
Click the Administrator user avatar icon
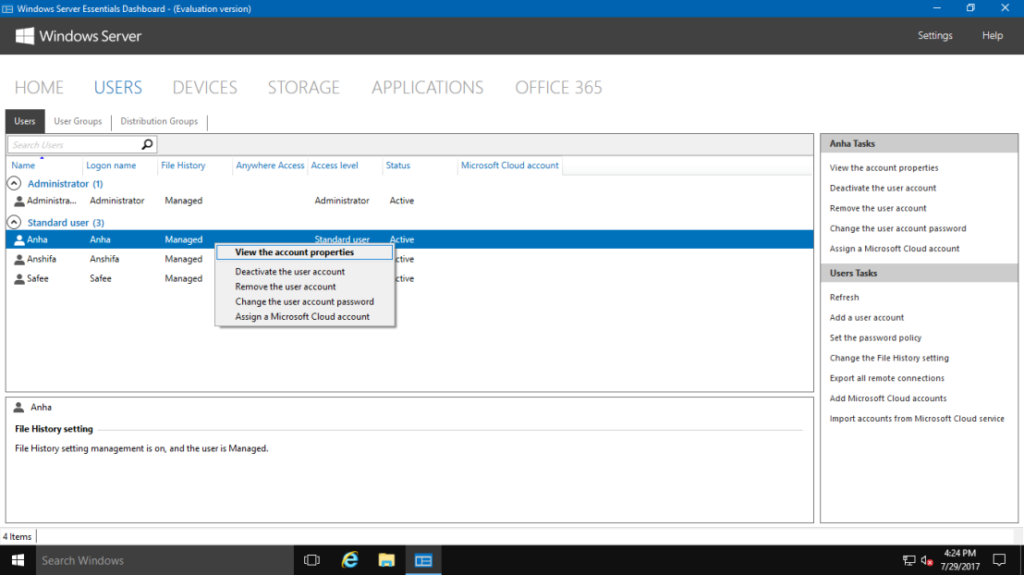pos(20,201)
